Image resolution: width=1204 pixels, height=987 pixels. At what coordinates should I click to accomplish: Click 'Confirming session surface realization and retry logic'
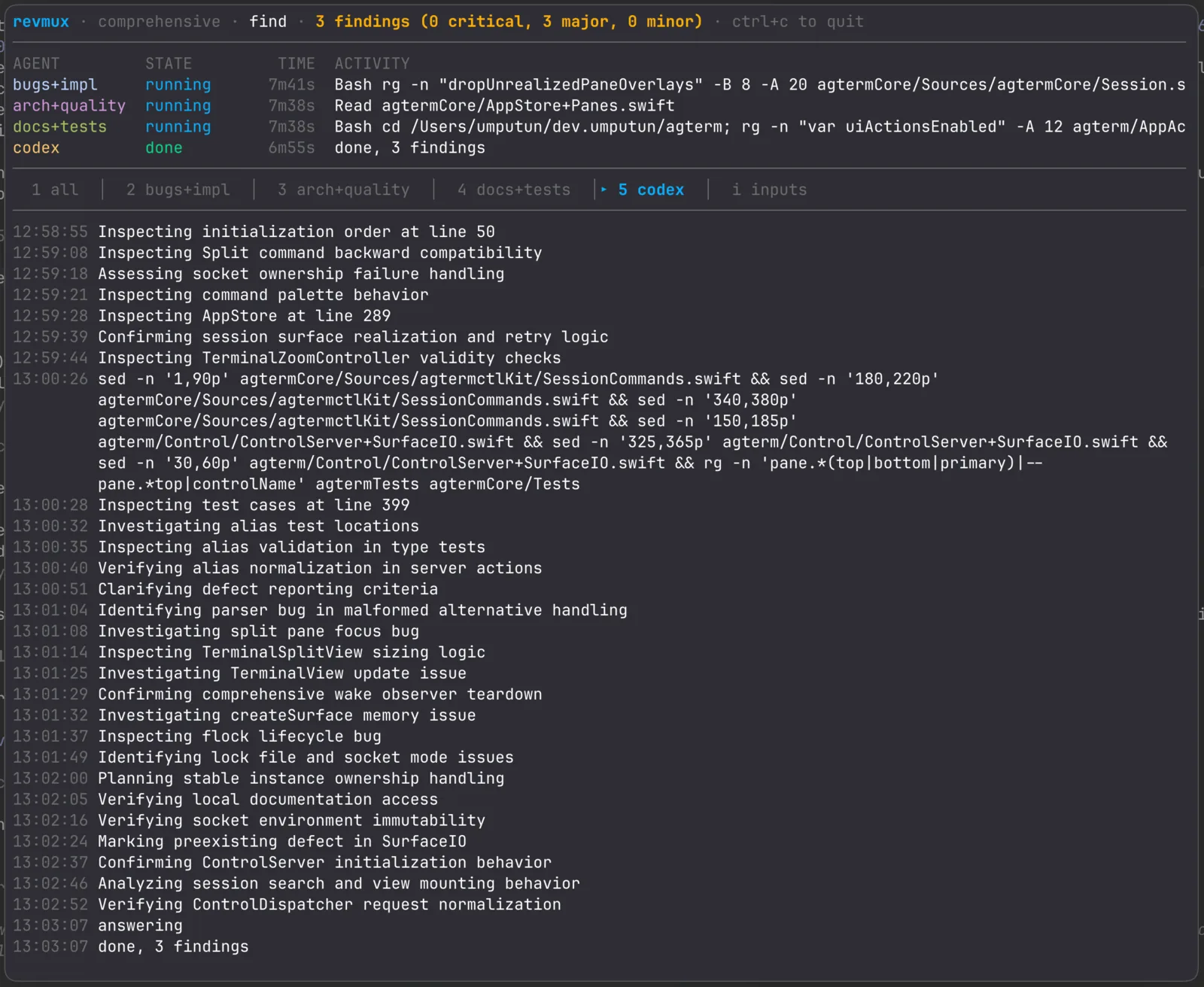(353, 337)
